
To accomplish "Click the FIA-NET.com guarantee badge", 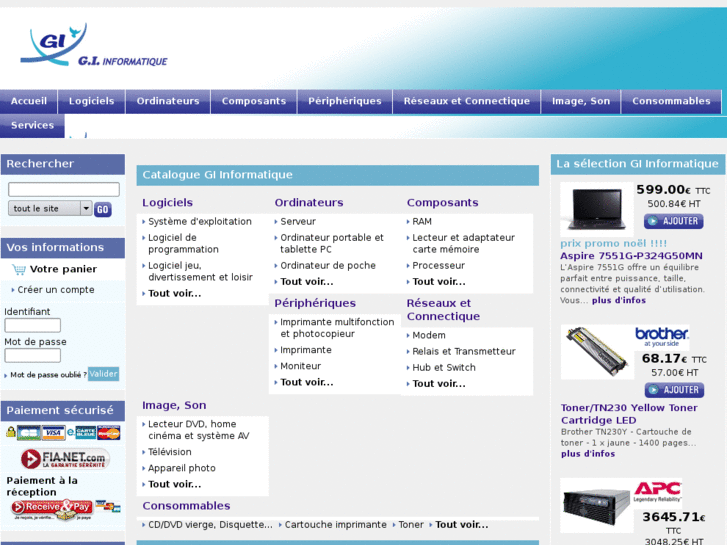I will coord(65,459).
